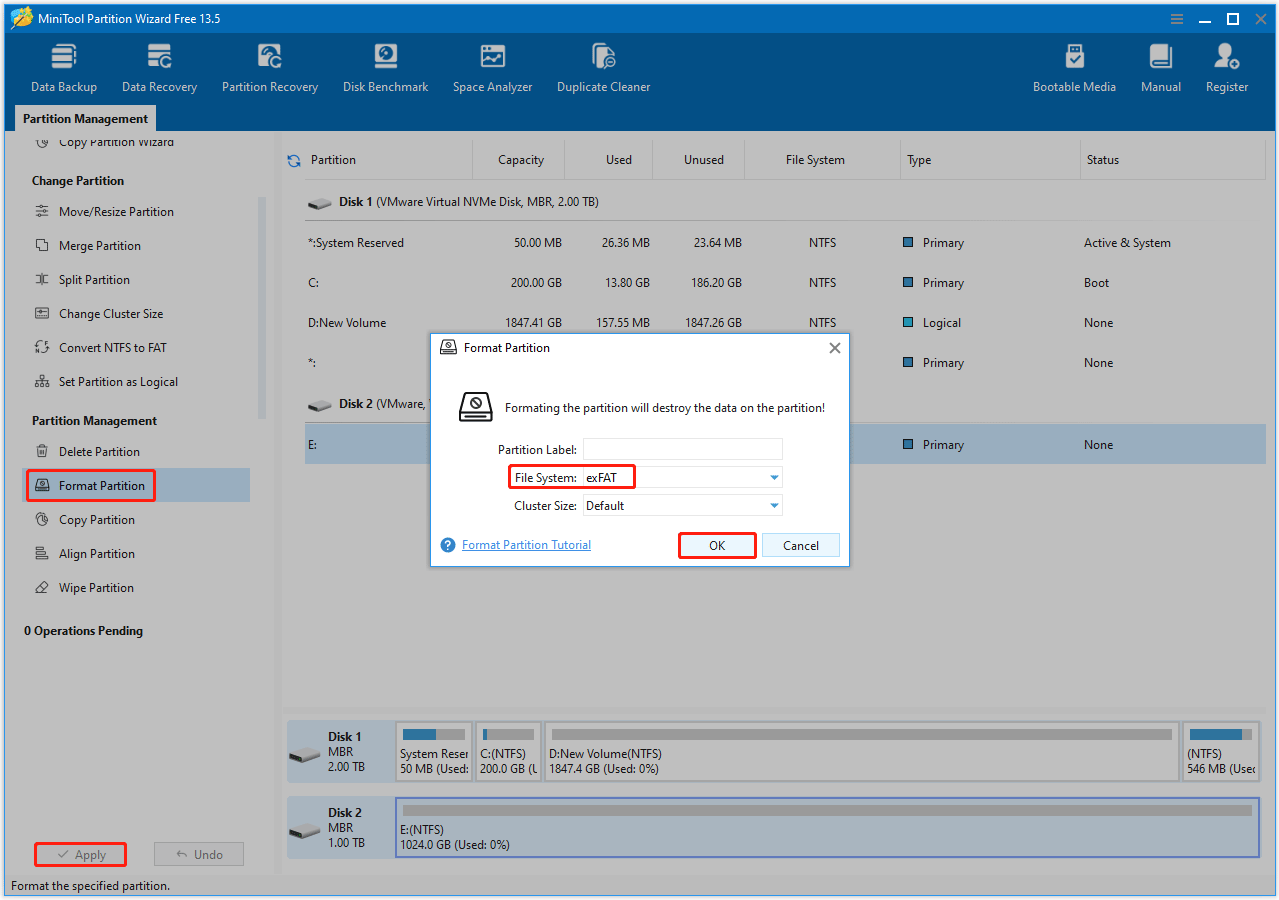
Task: Start the Disk Benchmark tool
Action: pos(385,66)
